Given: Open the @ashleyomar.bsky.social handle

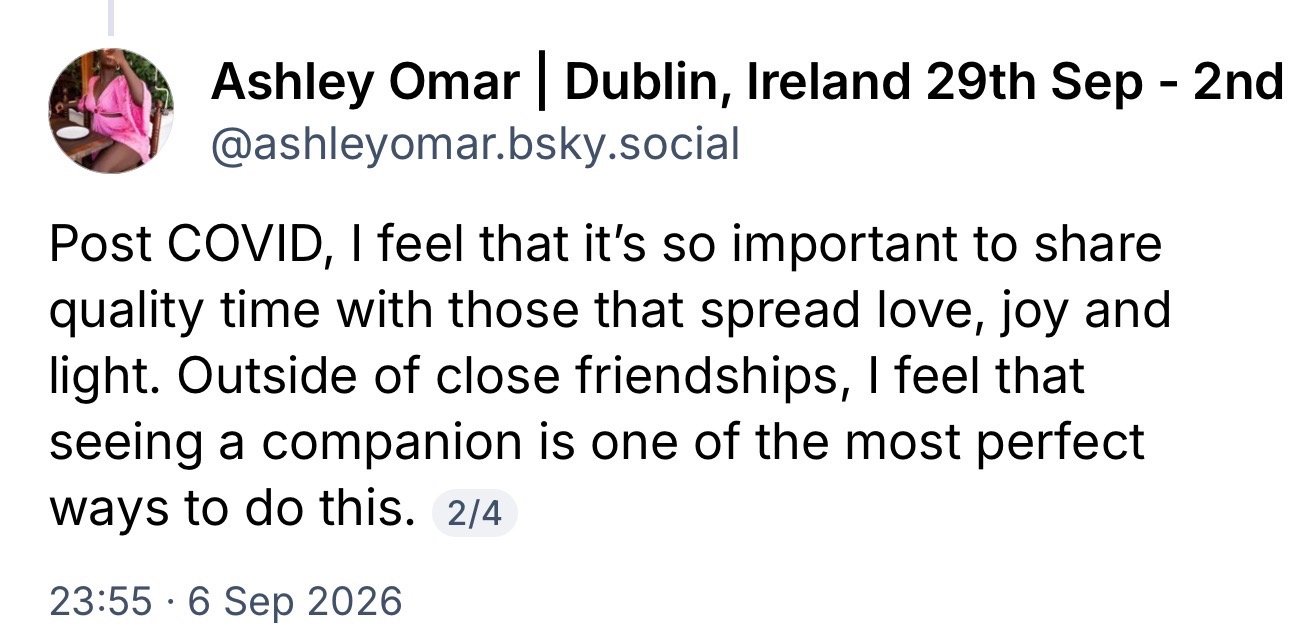Looking at the screenshot, I should tap(475, 146).
